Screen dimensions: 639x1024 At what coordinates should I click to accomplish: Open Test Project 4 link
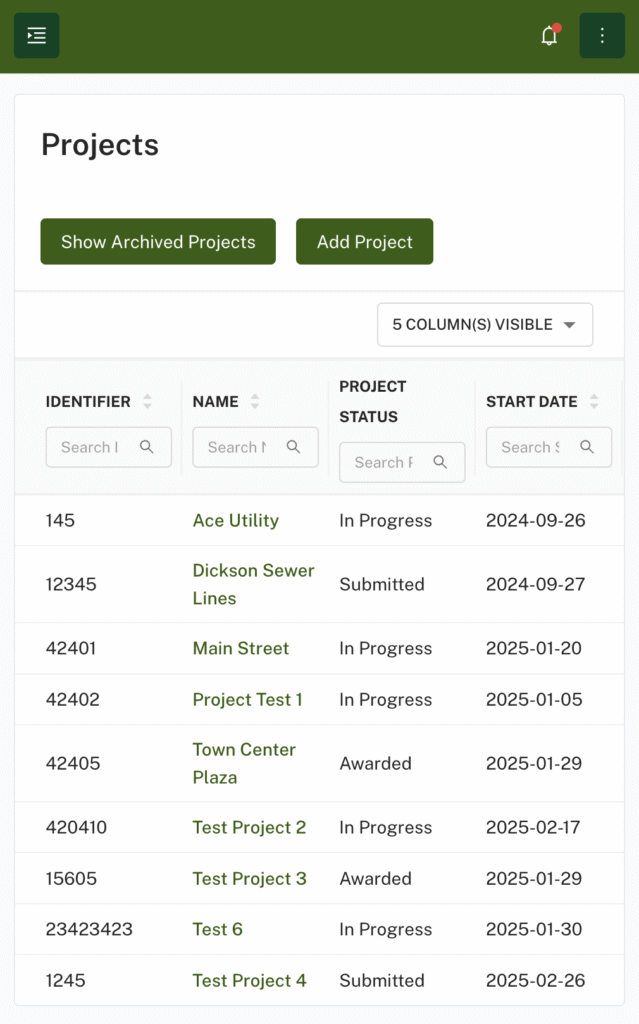tap(250, 980)
